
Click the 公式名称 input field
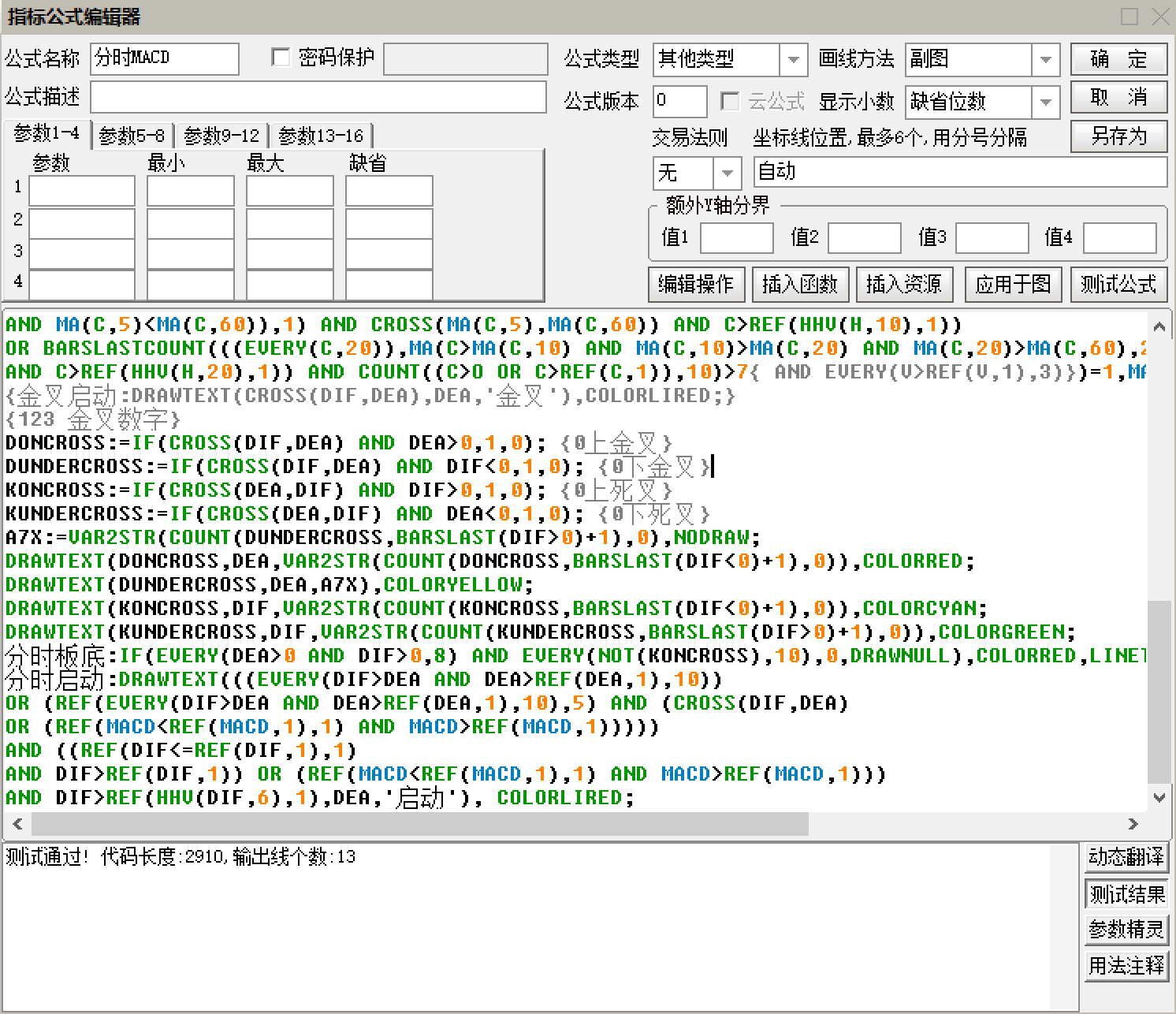pos(165,59)
